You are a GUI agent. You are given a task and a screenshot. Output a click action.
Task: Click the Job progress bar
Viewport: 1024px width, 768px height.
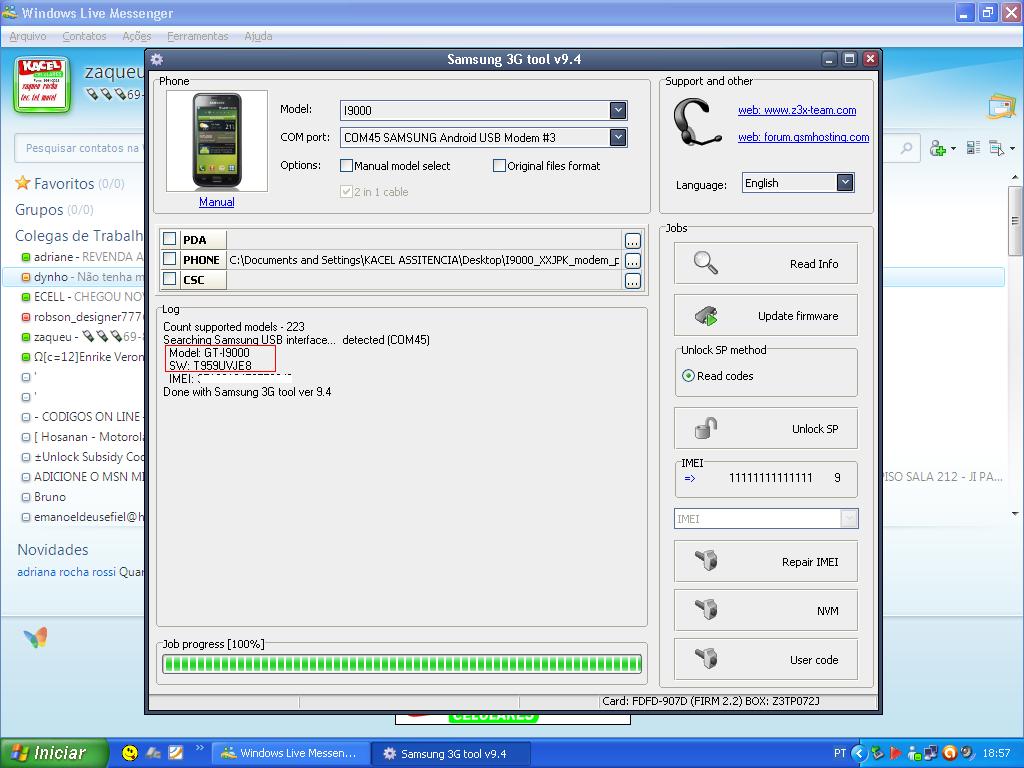(x=402, y=664)
